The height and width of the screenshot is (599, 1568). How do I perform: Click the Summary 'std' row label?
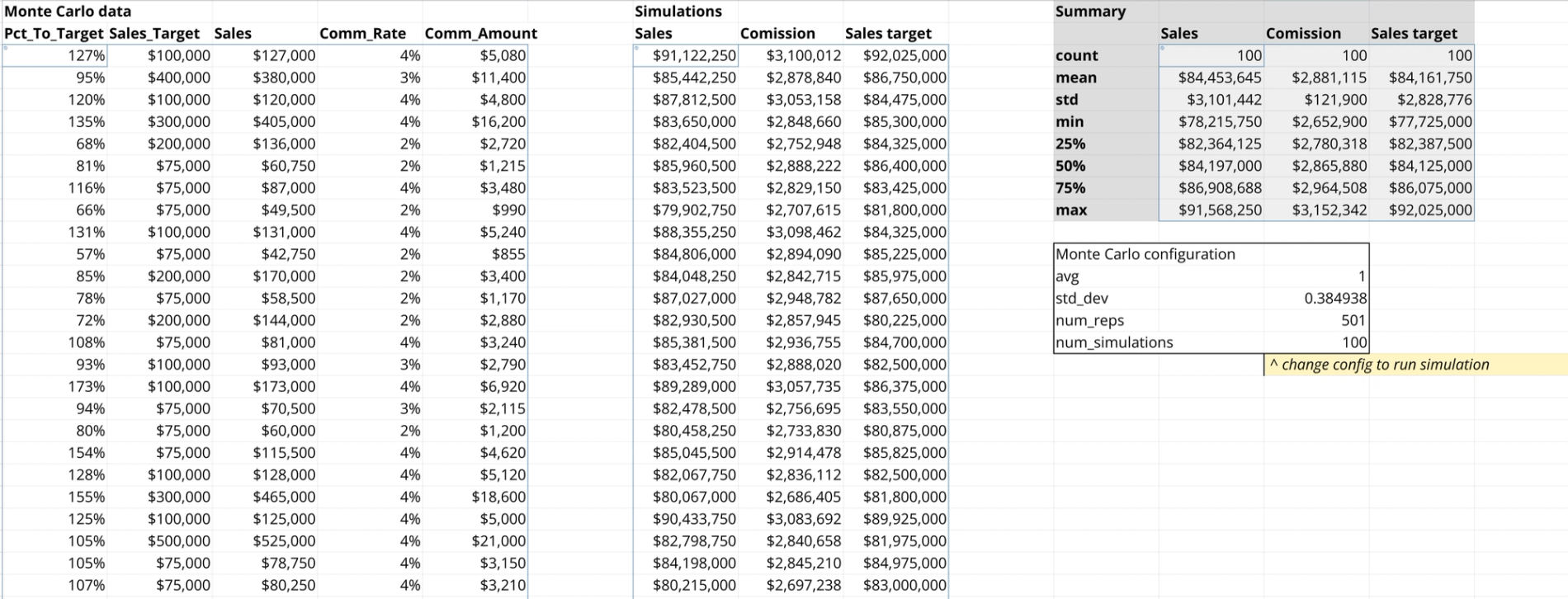(x=1106, y=99)
